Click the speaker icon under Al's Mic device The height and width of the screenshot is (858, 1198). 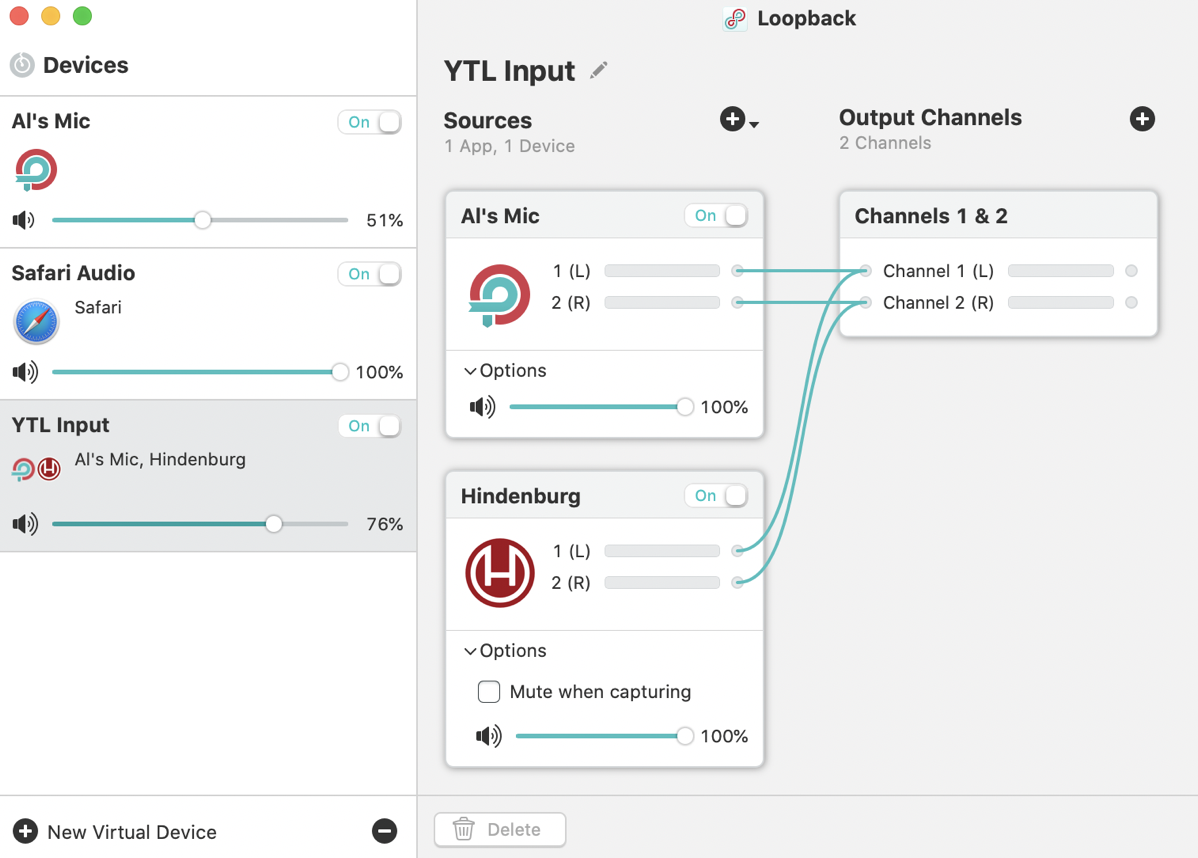pos(24,220)
